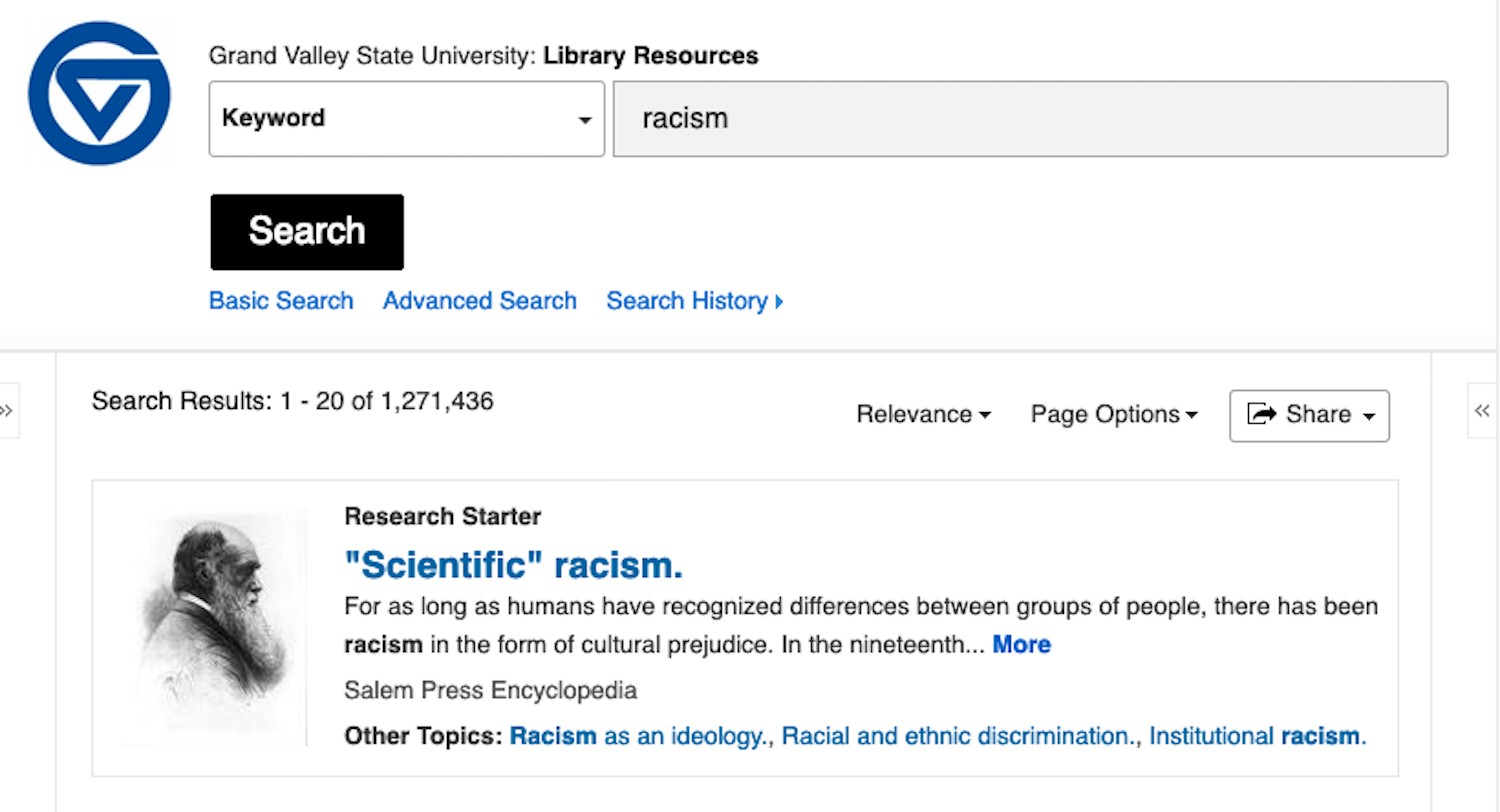Click the racism search input field
The image size is (1500, 812).
click(x=1030, y=119)
